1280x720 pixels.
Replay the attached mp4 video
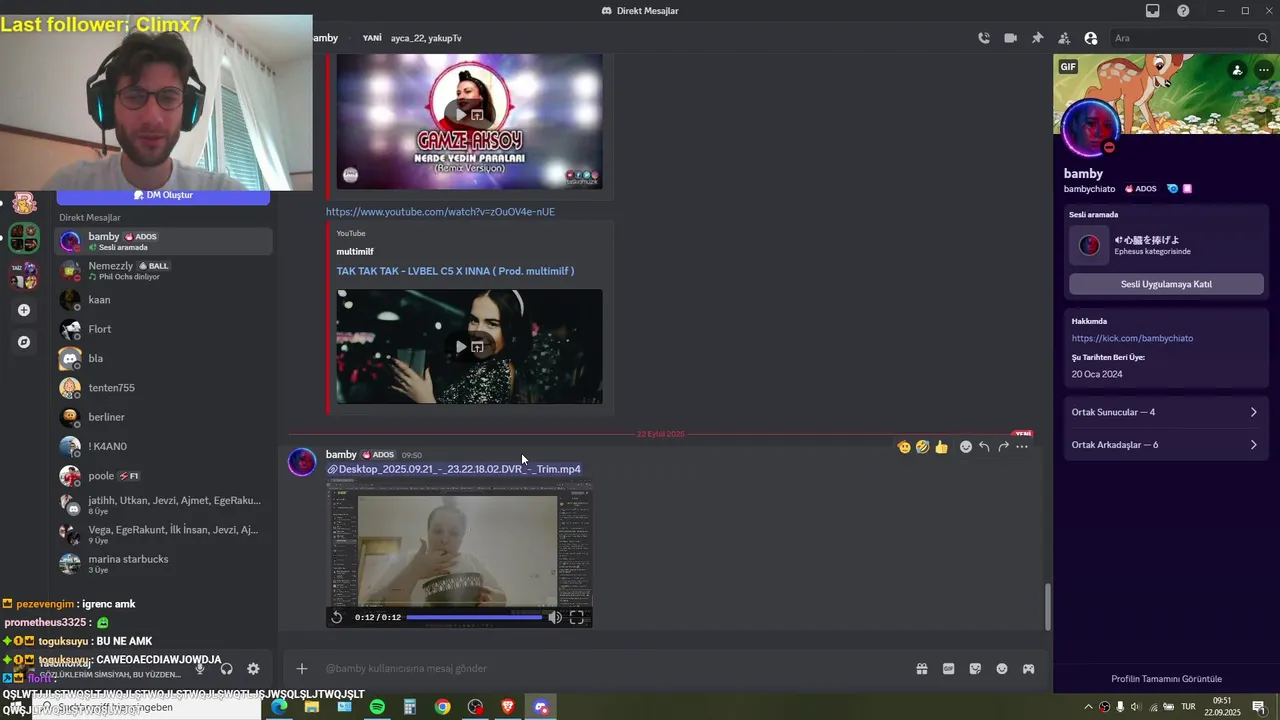(337, 617)
